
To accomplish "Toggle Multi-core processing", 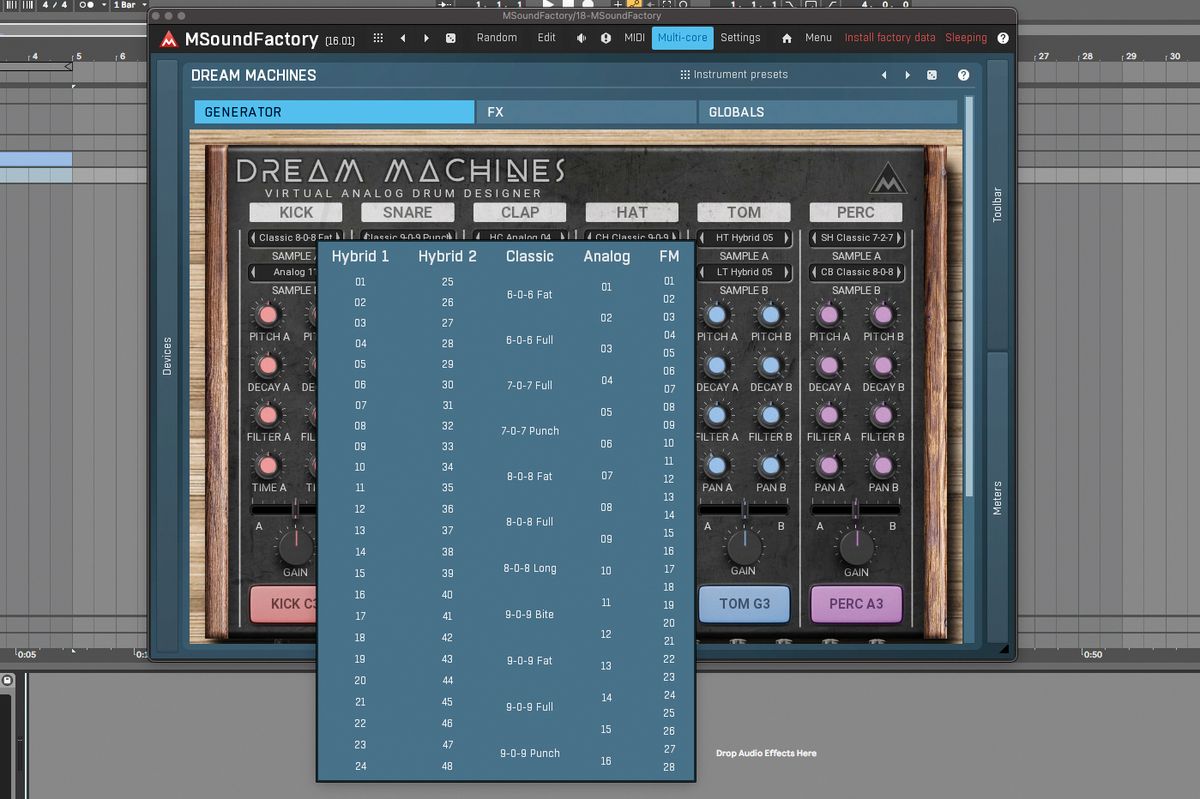I will pyautogui.click(x=681, y=37).
